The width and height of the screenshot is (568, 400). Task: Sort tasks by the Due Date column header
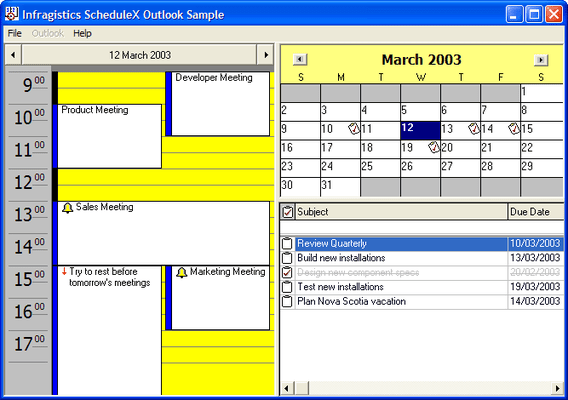tap(536, 212)
